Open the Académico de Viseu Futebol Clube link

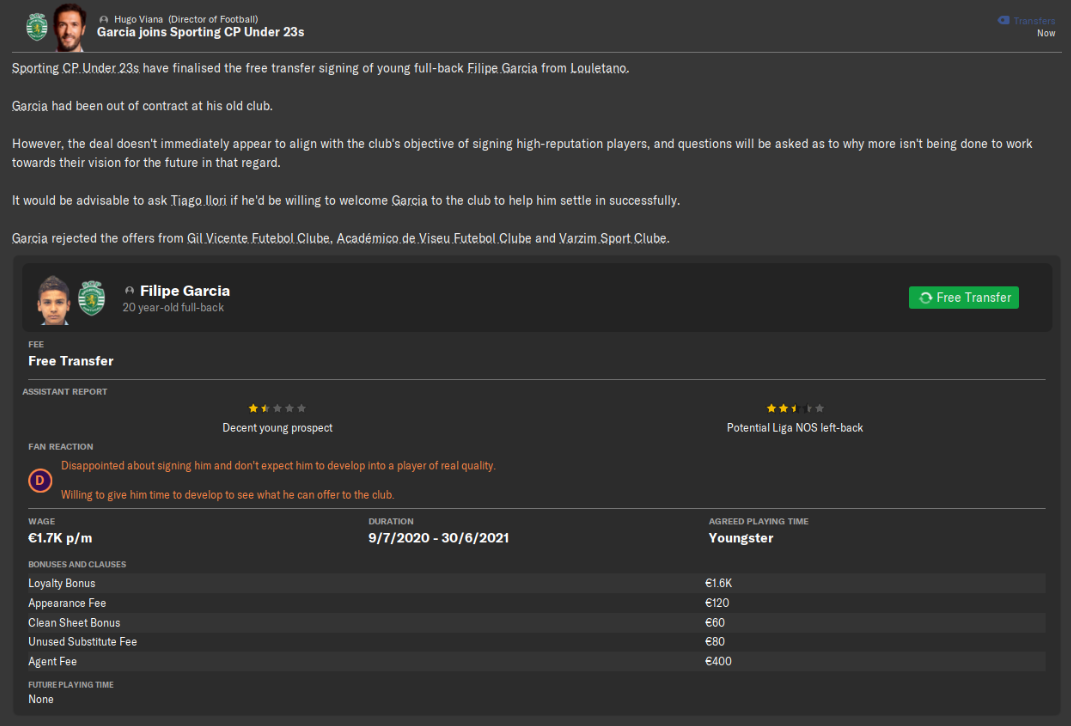(x=434, y=238)
